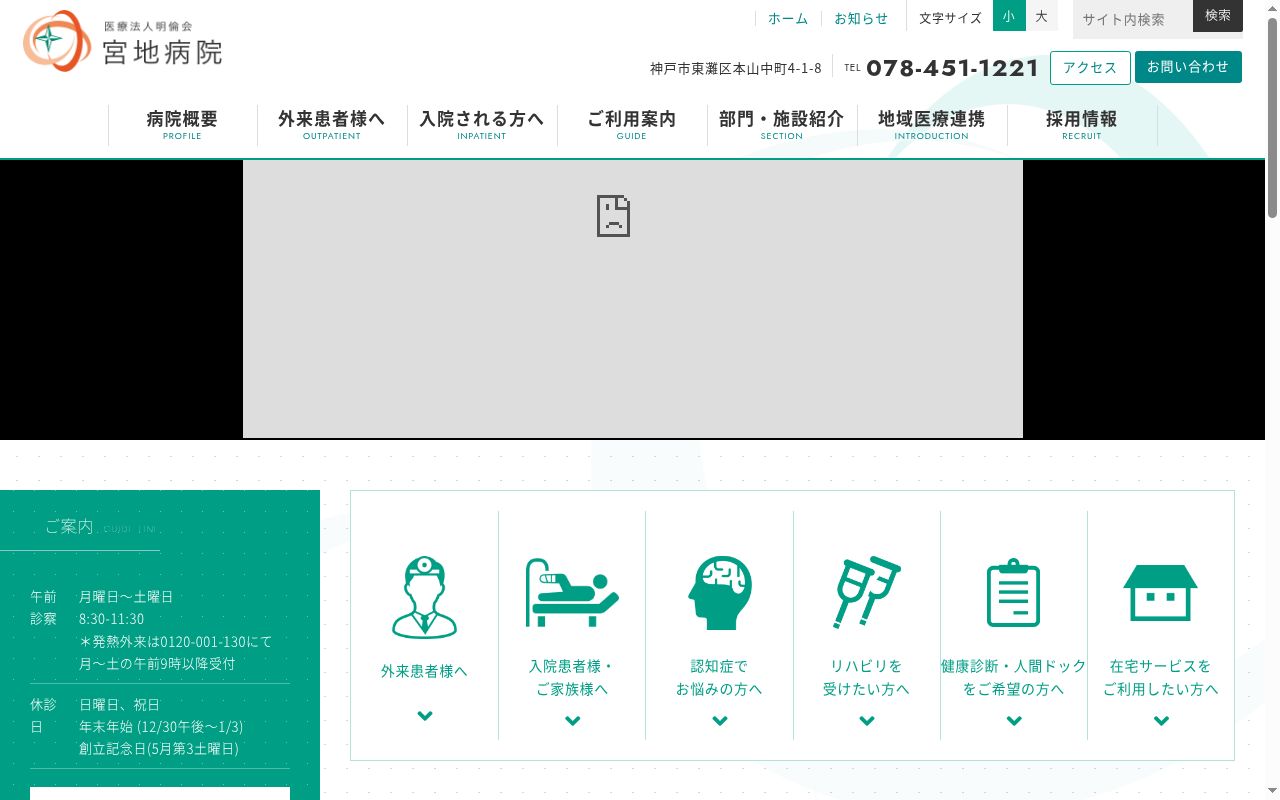This screenshot has height=800, width=1280.
Task: Expand the chevron under 健康診断・人間ドック
Action: 1014,720
